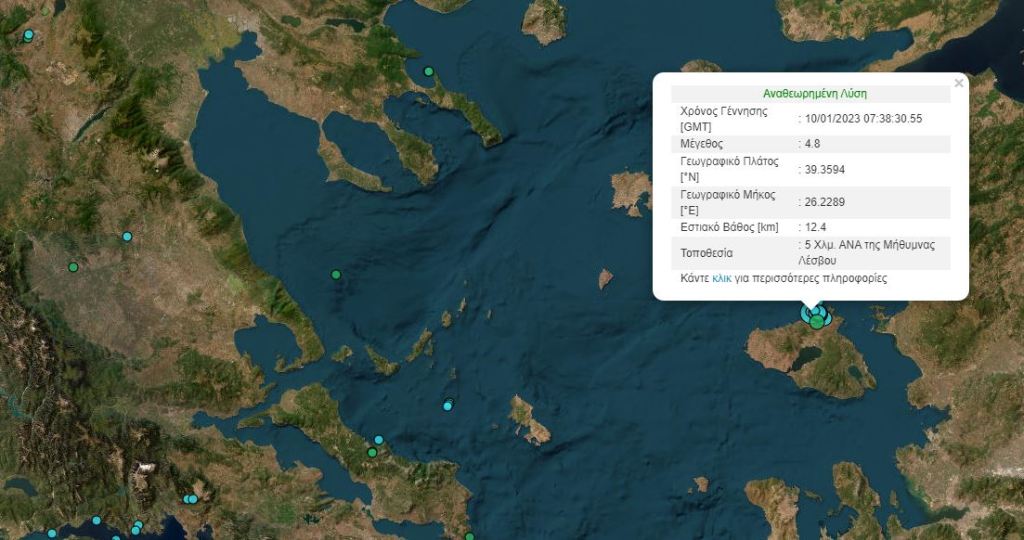Screen dimensions: 1024x540
Task: Click the green epicenter marker on Lesvos
Action: tap(818, 321)
